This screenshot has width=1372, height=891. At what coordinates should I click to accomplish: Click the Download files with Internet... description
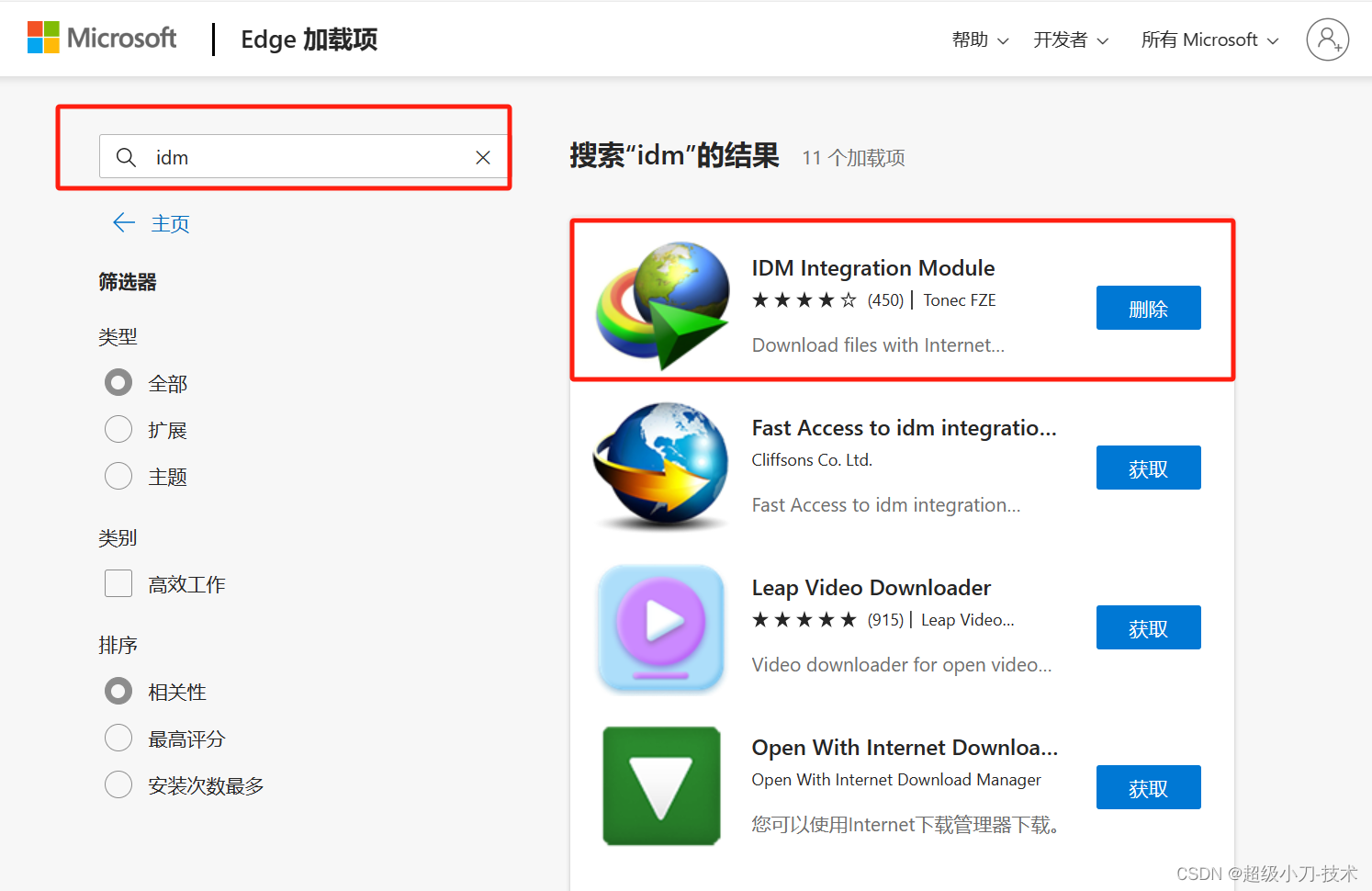pos(878,345)
